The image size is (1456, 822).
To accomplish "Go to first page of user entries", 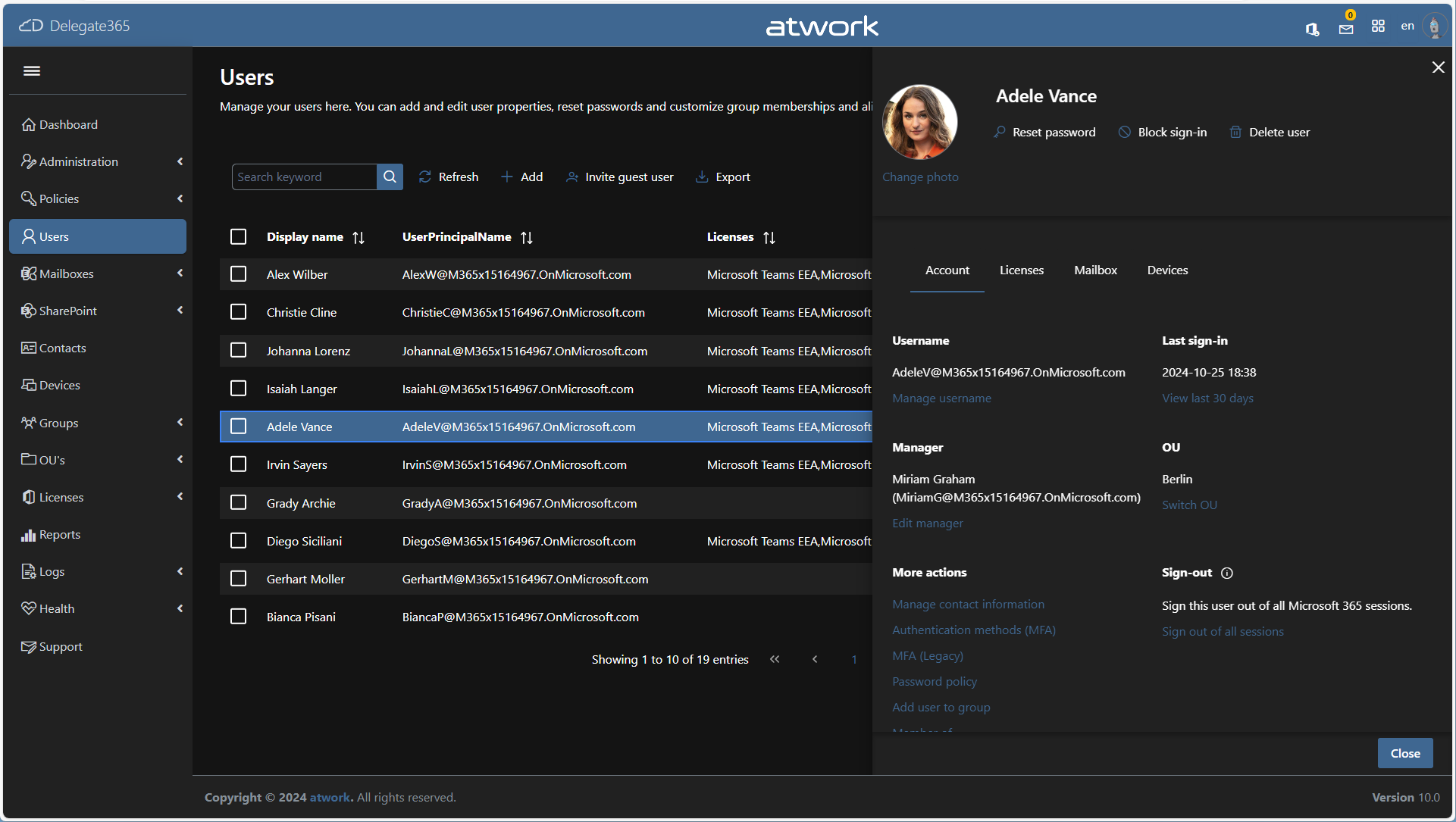I will pyautogui.click(x=775, y=659).
